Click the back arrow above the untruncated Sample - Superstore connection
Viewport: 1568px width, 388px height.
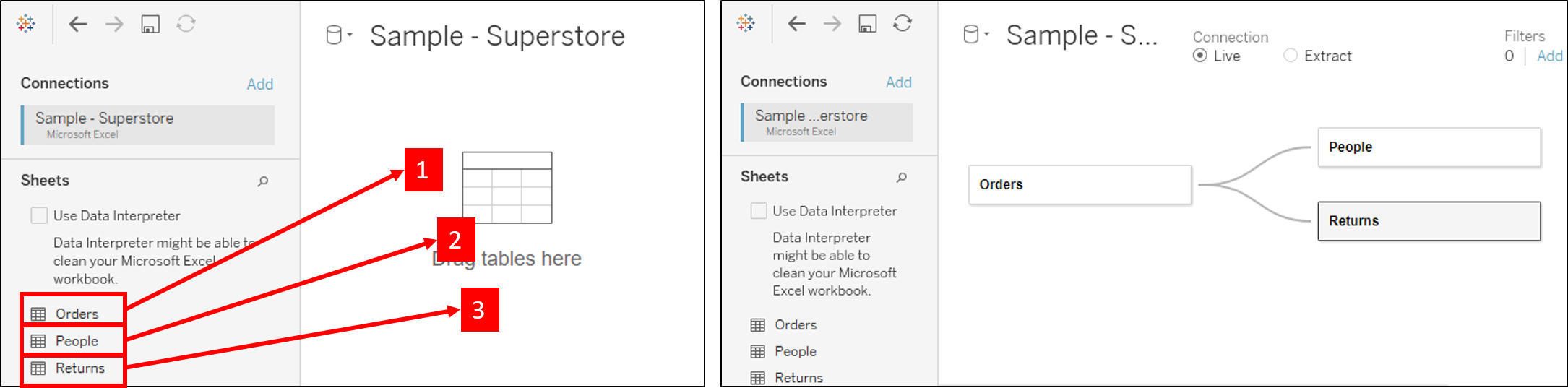[x=77, y=25]
